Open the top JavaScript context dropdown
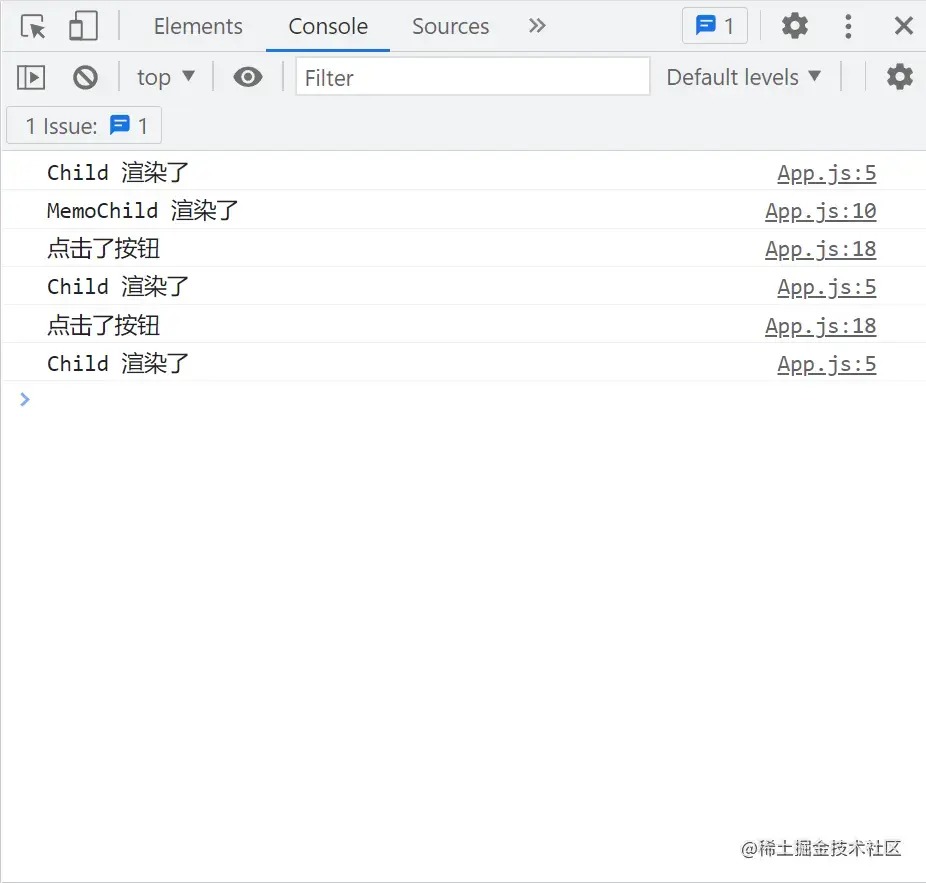The image size is (926, 883). 165,77
